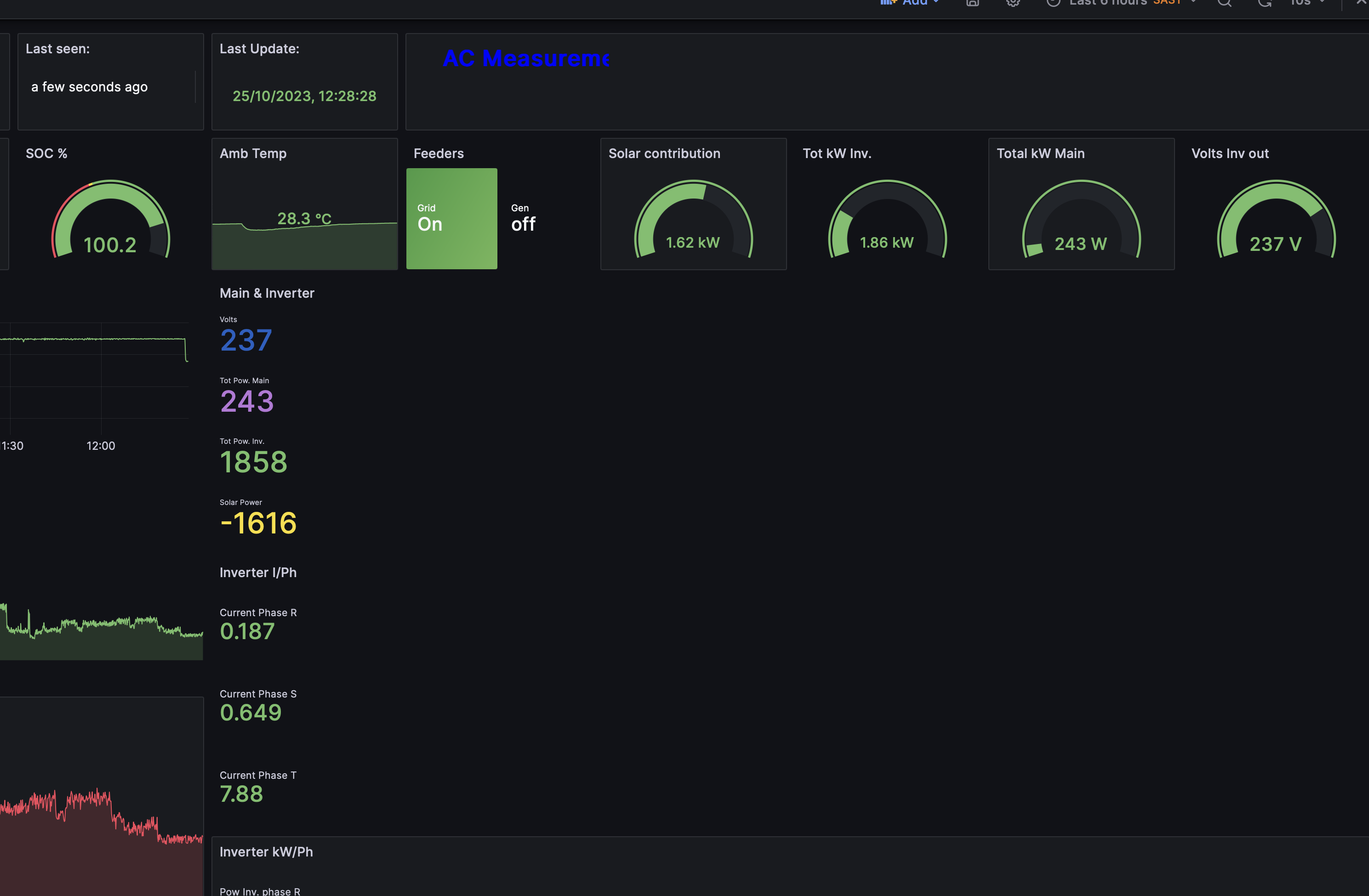
Task: Click the blue AC Measurement title link
Action: pos(526,58)
